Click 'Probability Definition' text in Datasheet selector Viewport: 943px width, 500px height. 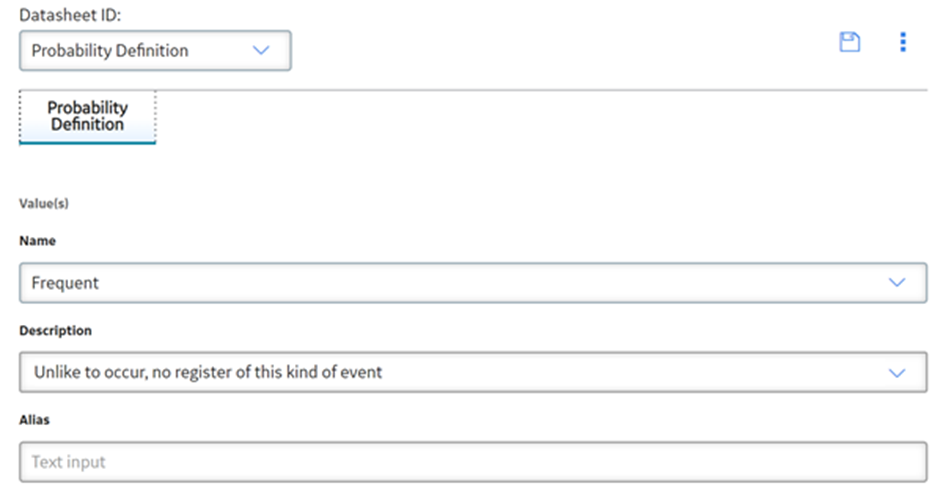tap(110, 51)
